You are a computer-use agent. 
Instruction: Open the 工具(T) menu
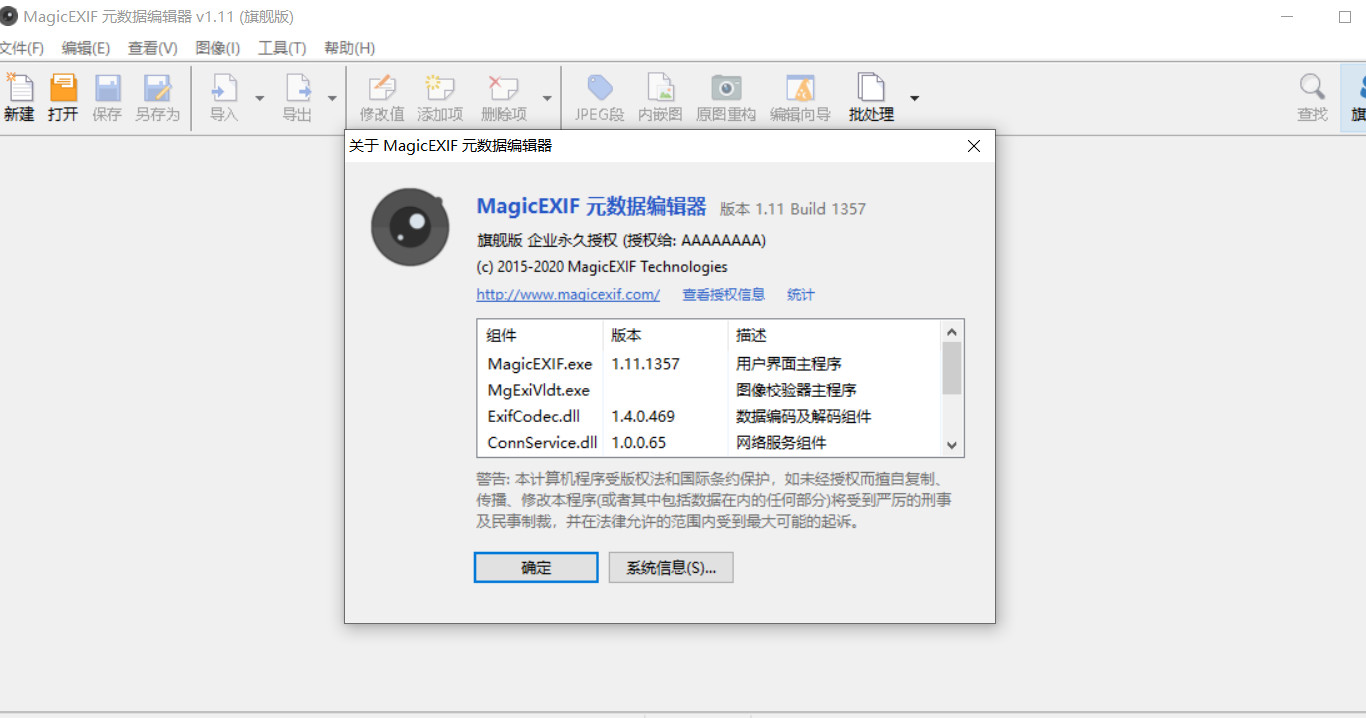pos(282,48)
